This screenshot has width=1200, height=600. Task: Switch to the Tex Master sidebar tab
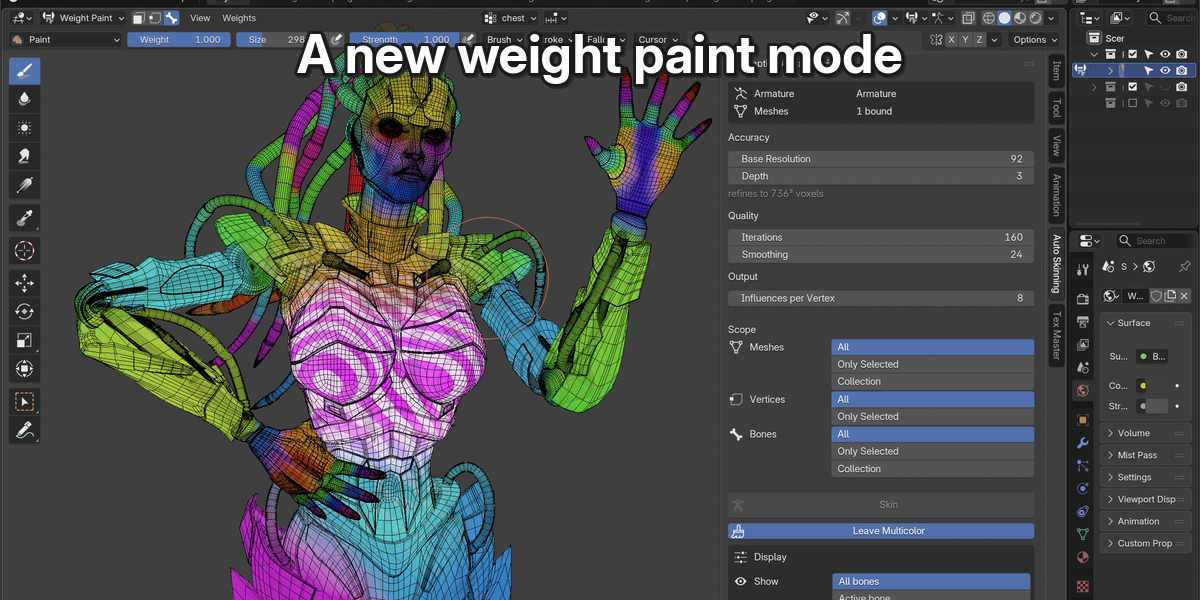click(1056, 334)
